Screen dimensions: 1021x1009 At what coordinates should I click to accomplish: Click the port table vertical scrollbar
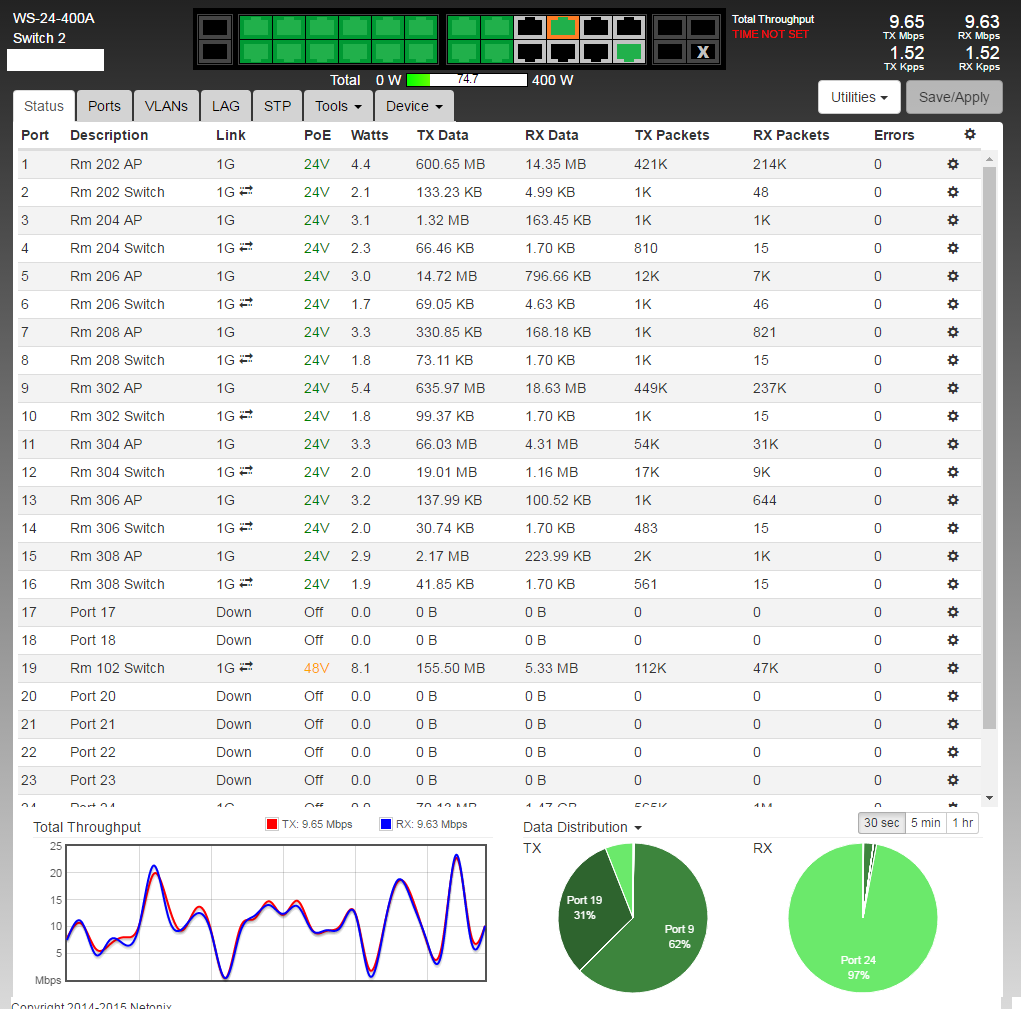pyautogui.click(x=990, y=450)
